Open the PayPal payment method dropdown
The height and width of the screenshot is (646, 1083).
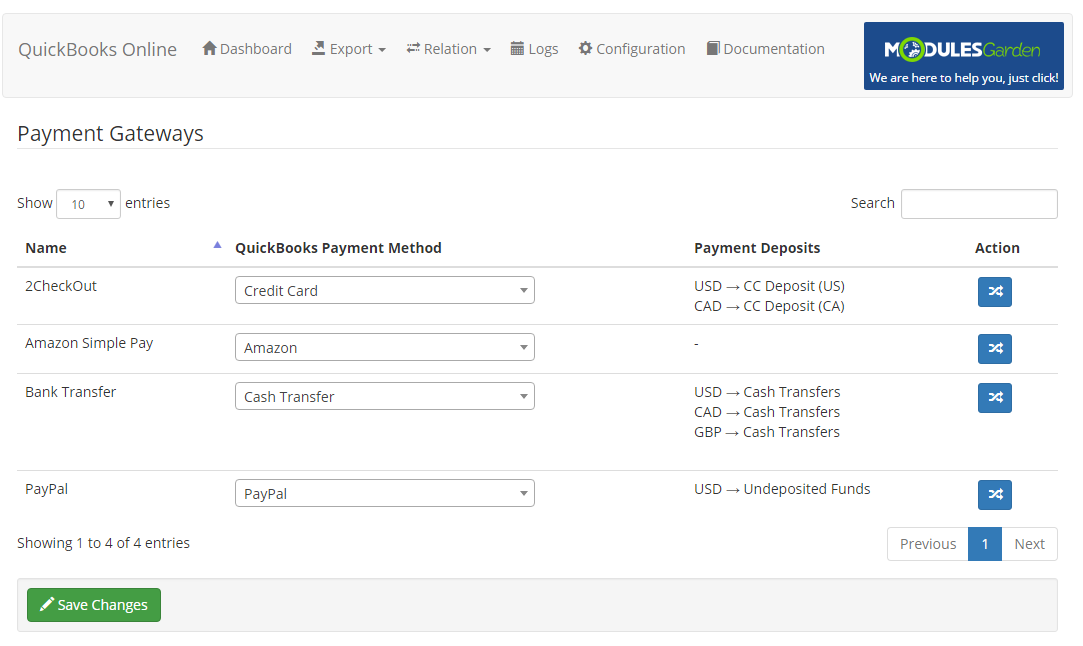385,493
